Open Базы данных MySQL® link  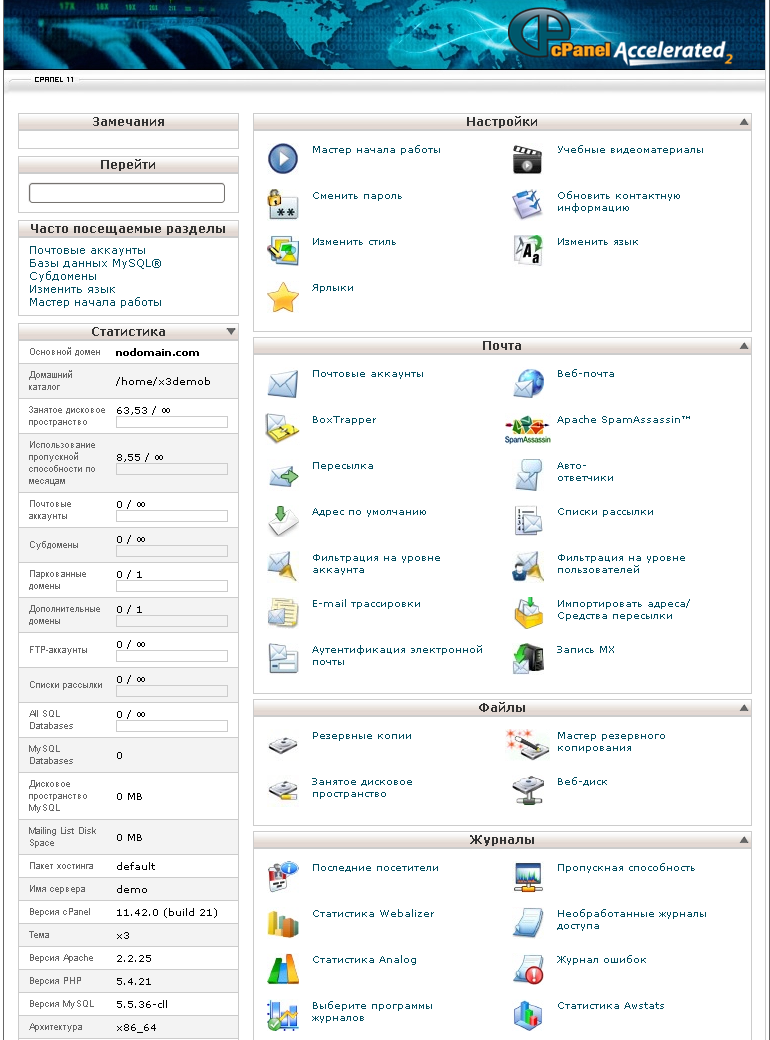coord(96,263)
